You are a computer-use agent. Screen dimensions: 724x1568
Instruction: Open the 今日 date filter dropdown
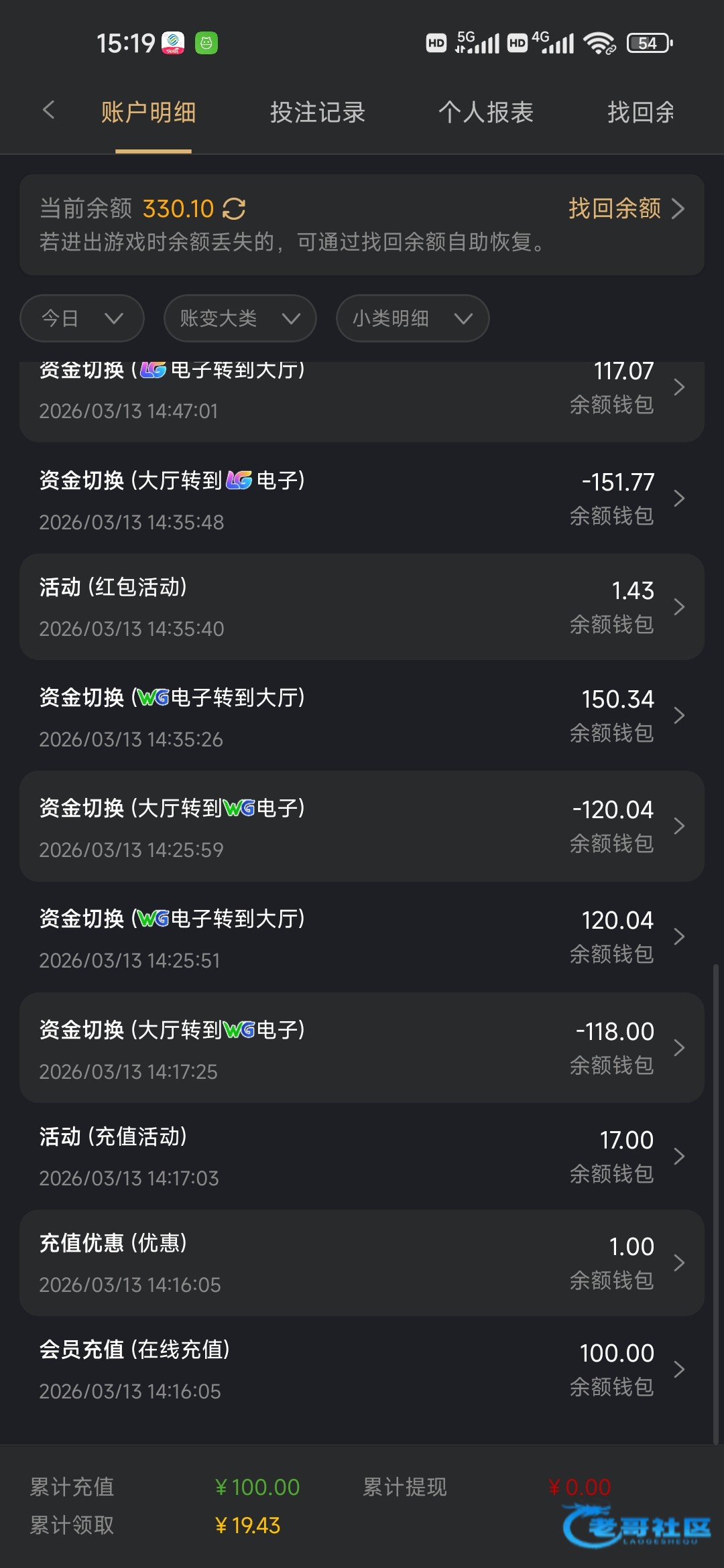82,318
